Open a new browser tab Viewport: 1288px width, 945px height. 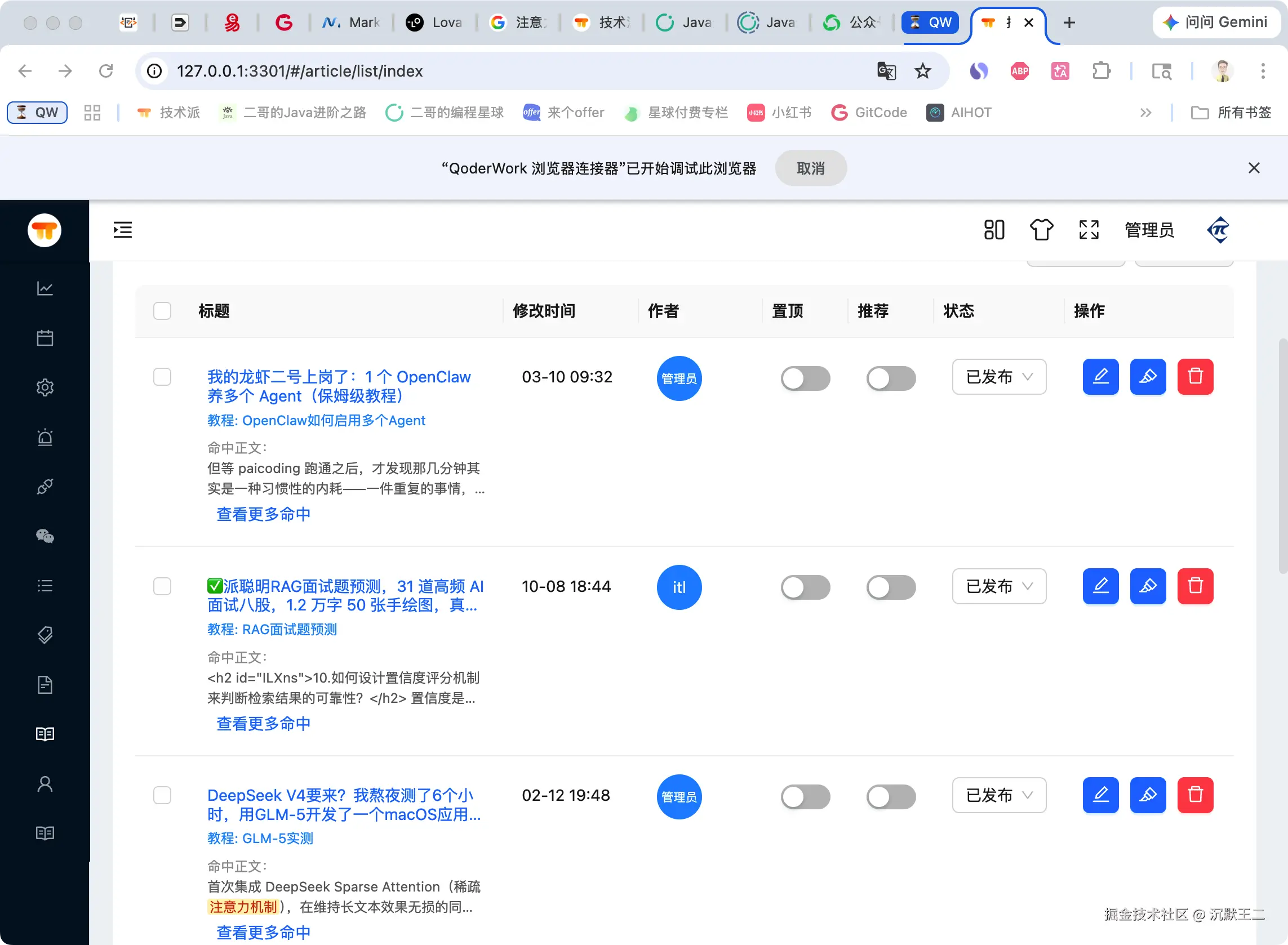1069,23
